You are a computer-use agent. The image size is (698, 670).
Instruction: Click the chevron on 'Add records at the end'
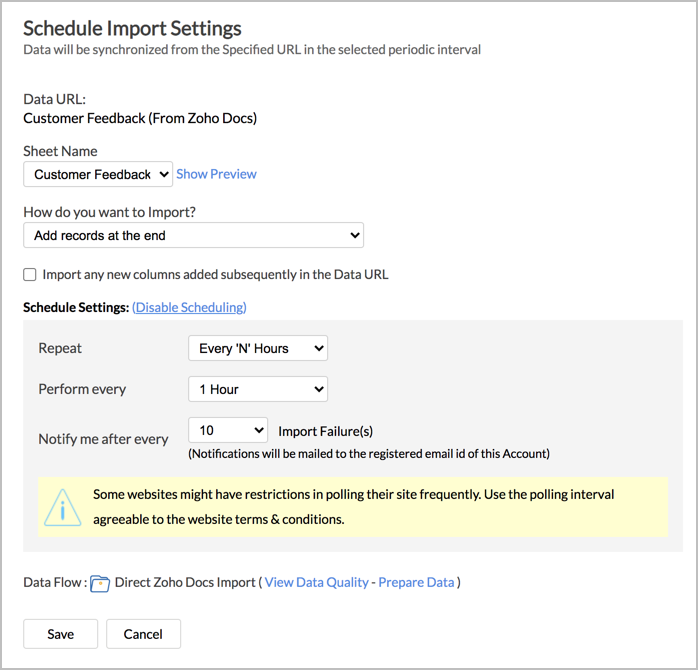click(355, 235)
